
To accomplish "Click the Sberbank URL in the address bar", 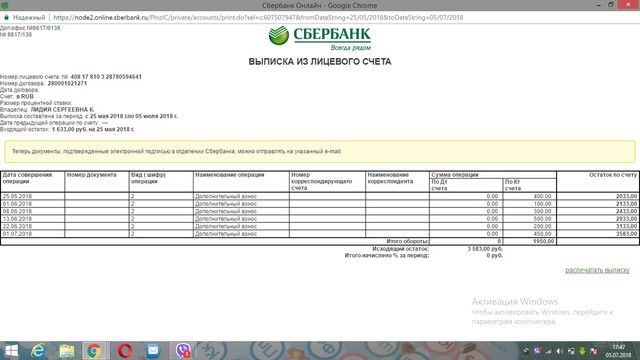I will click(x=258, y=18).
